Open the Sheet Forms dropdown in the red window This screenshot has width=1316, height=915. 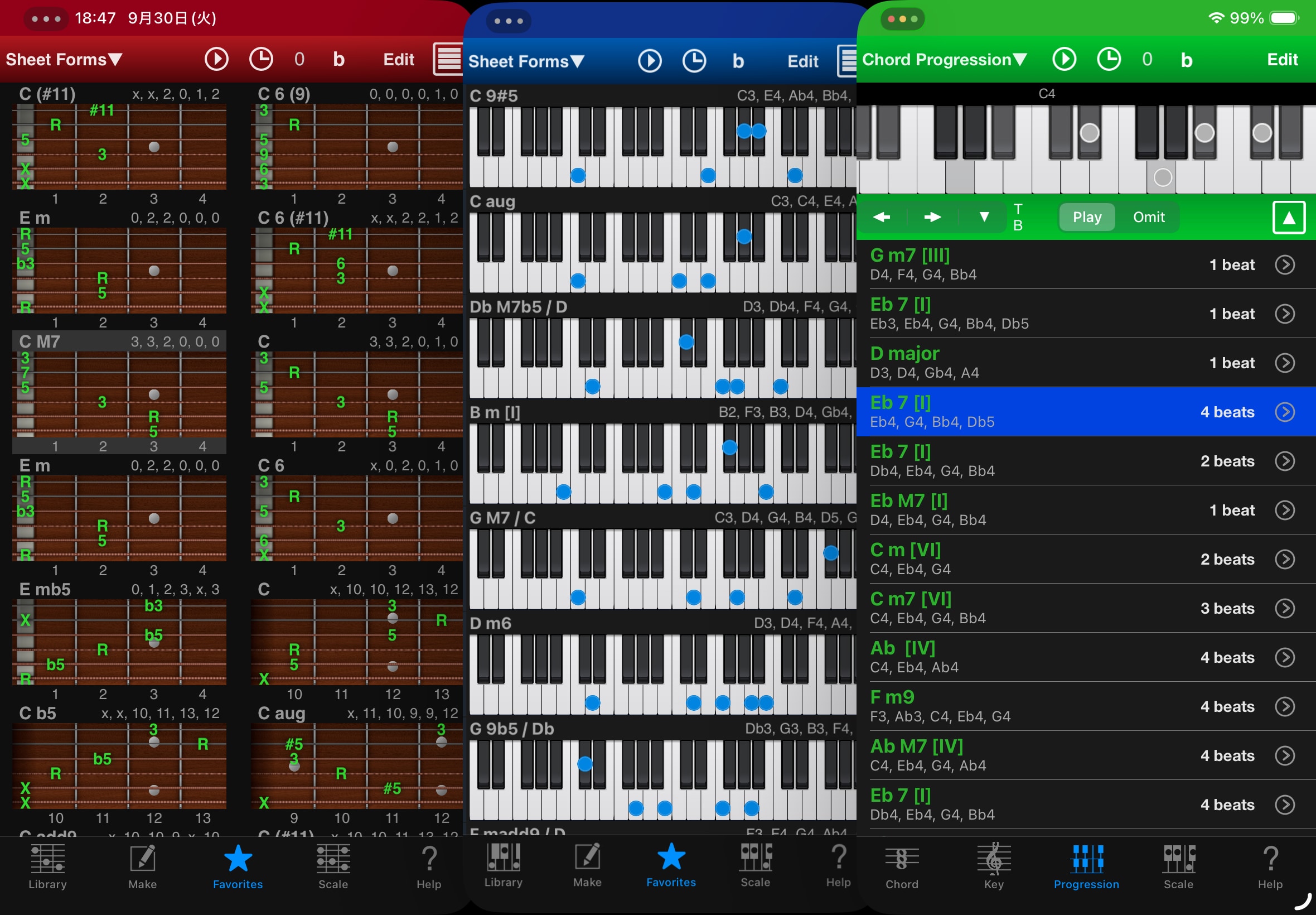click(x=64, y=60)
